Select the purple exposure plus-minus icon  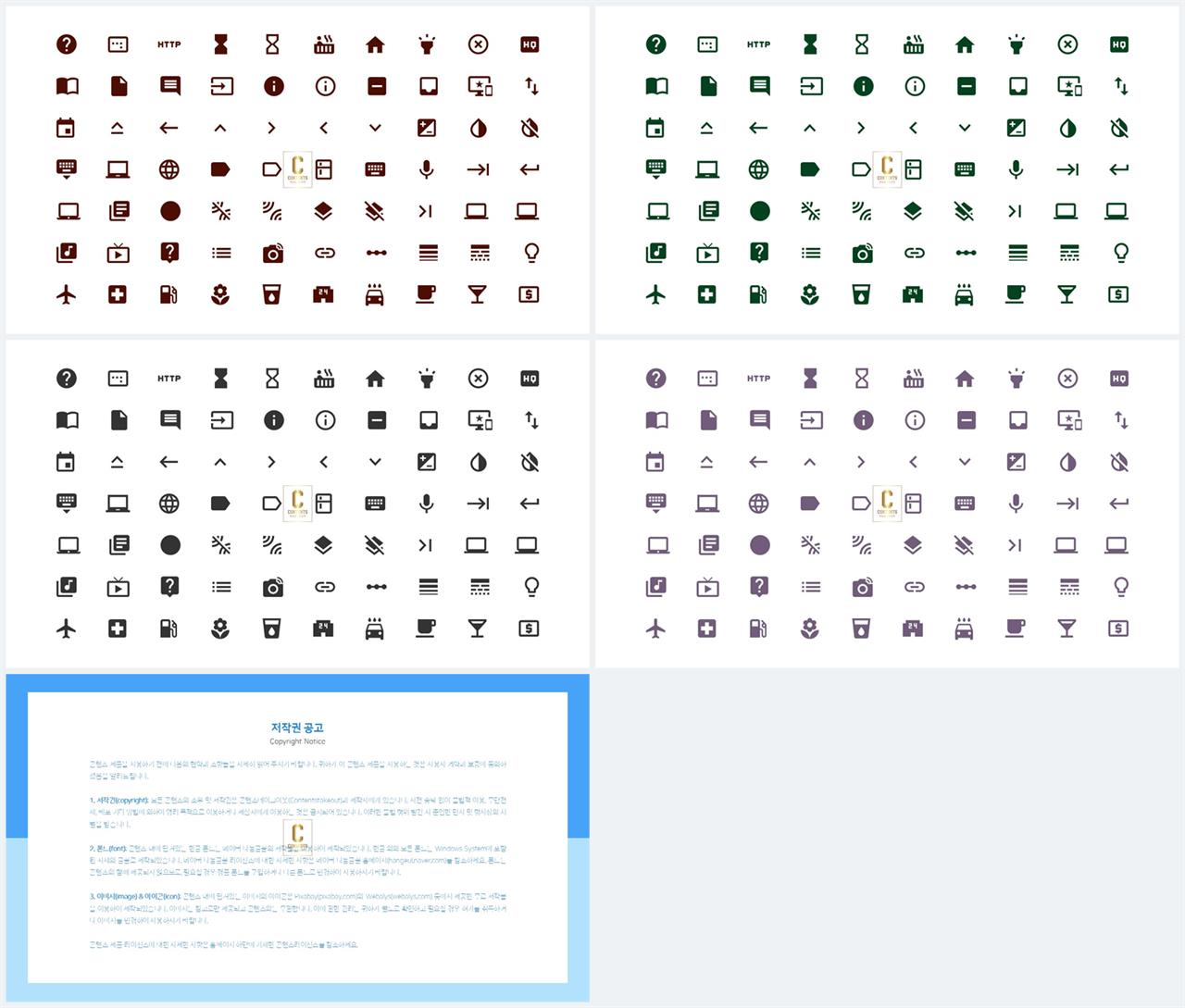coord(1016,462)
